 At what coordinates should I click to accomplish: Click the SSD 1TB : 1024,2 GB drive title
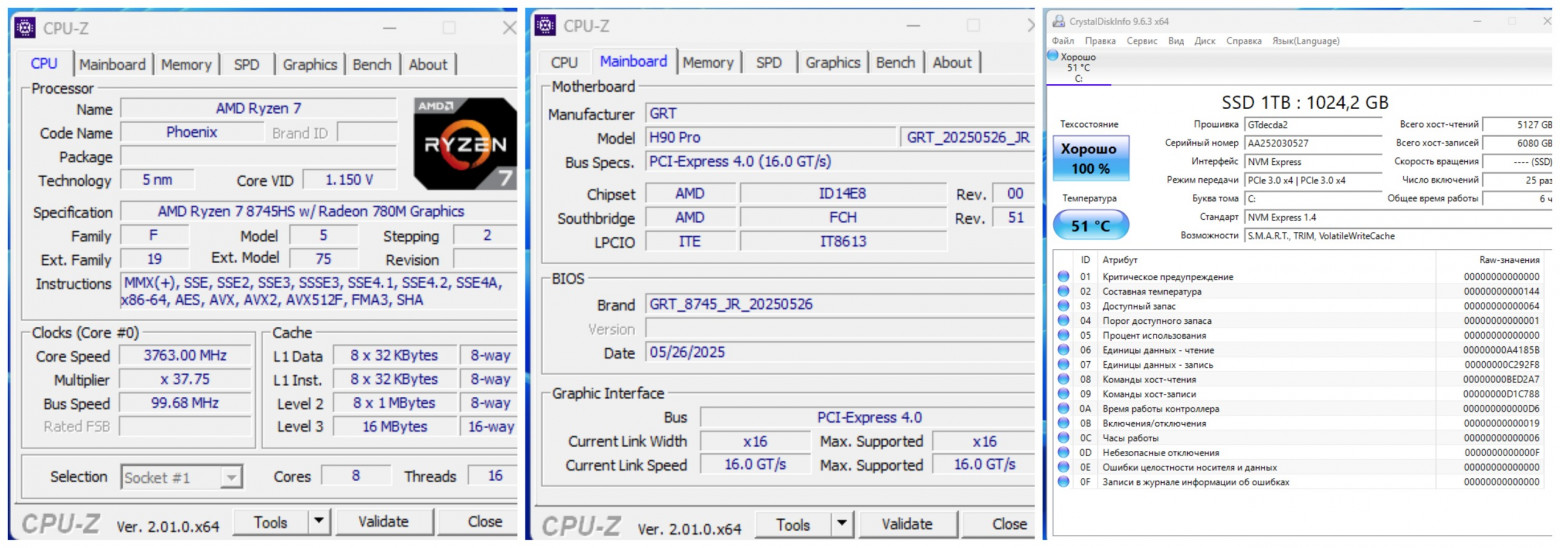coord(1305,102)
